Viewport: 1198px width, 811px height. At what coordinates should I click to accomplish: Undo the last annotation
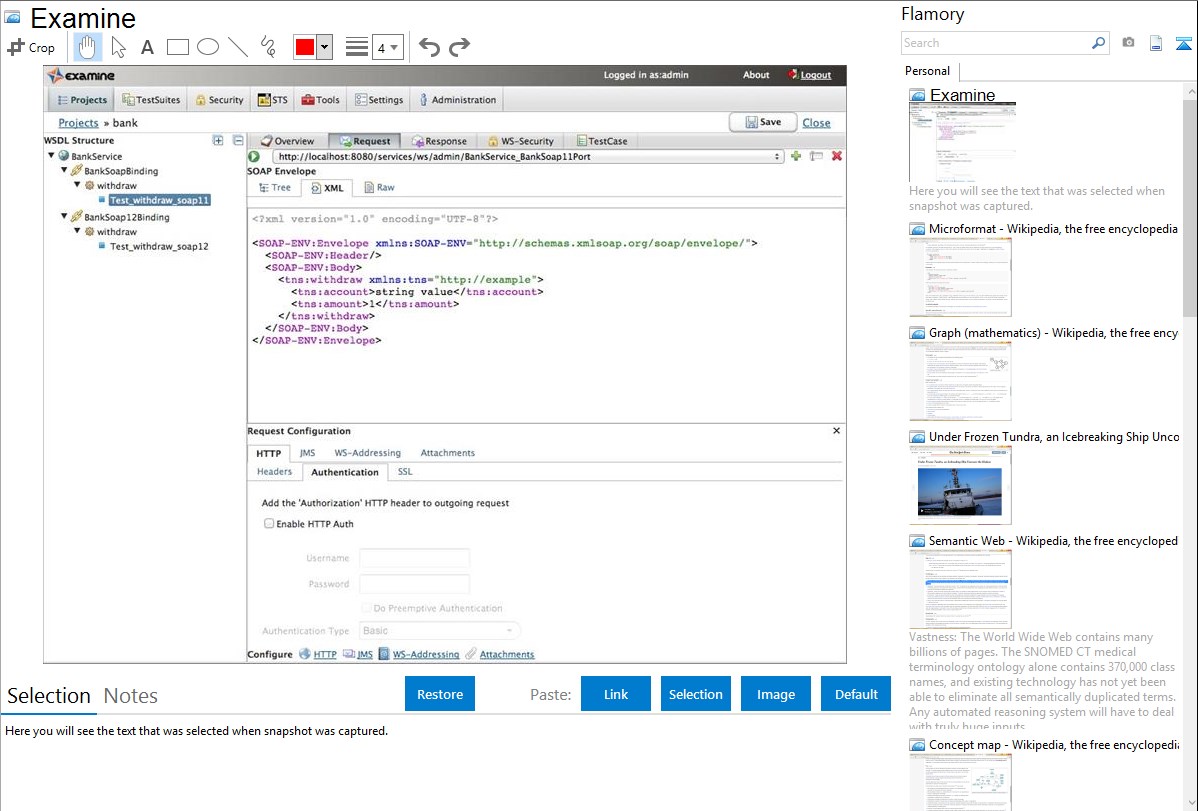[x=429, y=47]
